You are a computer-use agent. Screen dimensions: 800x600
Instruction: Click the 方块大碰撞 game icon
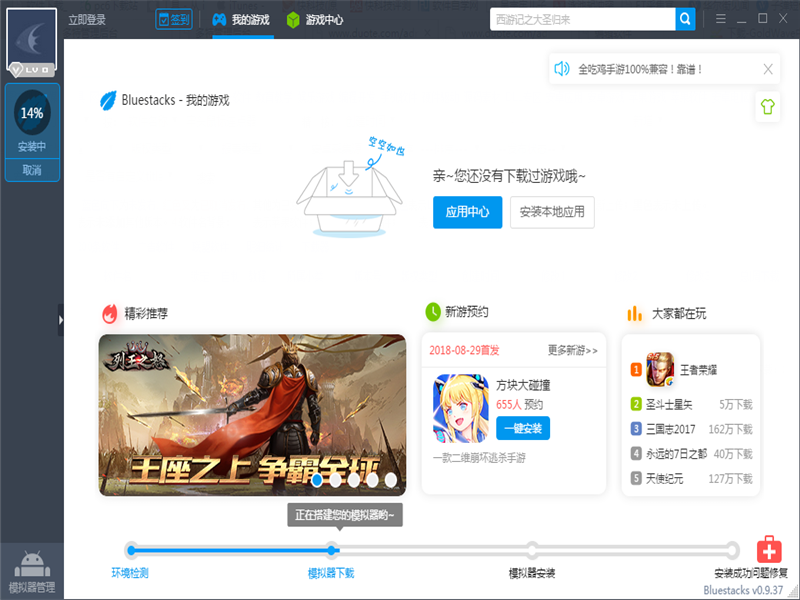point(461,408)
